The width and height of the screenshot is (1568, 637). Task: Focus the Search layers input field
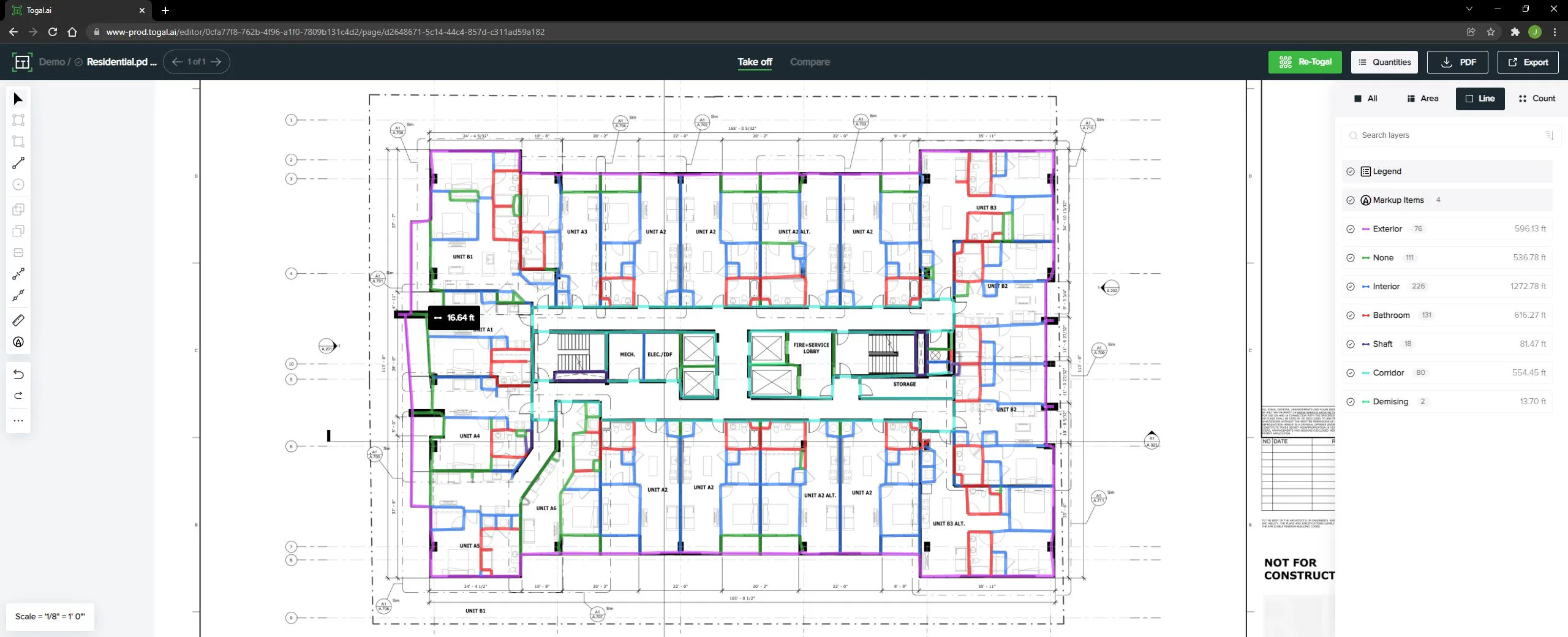tap(1448, 135)
